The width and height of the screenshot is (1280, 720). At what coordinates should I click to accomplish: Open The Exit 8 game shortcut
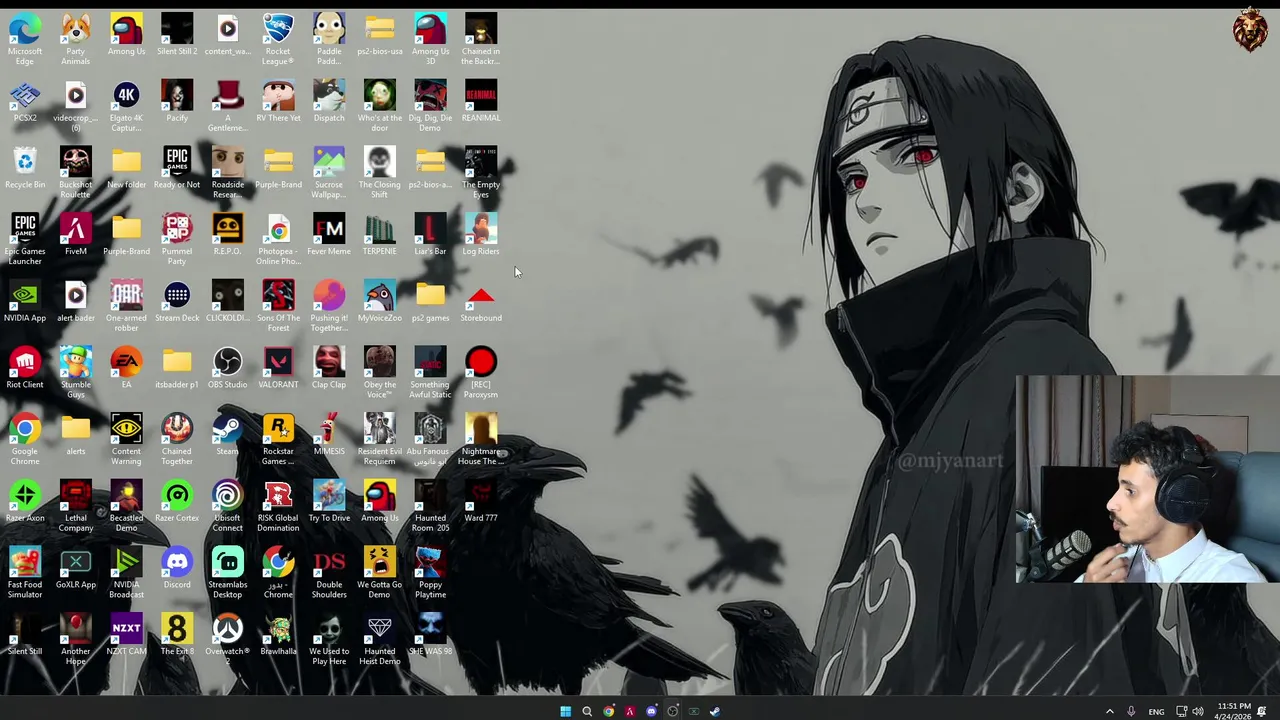click(x=177, y=635)
